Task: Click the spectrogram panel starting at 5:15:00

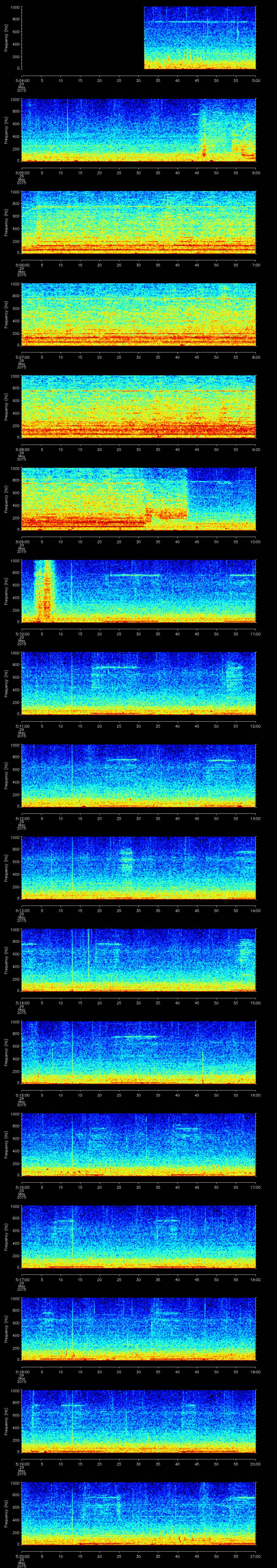Action: pyautogui.click(x=139, y=1052)
